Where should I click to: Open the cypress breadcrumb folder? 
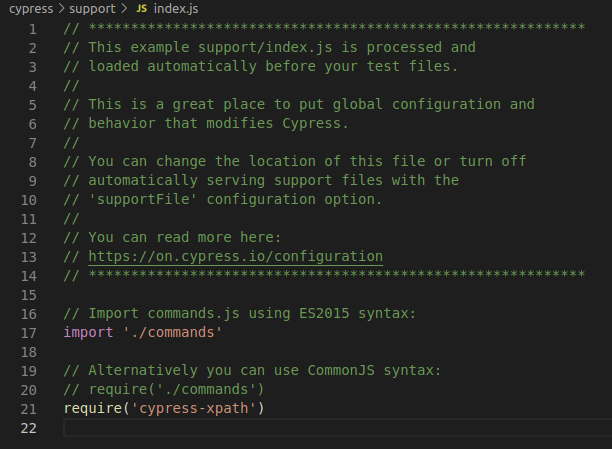pyautogui.click(x=31, y=9)
